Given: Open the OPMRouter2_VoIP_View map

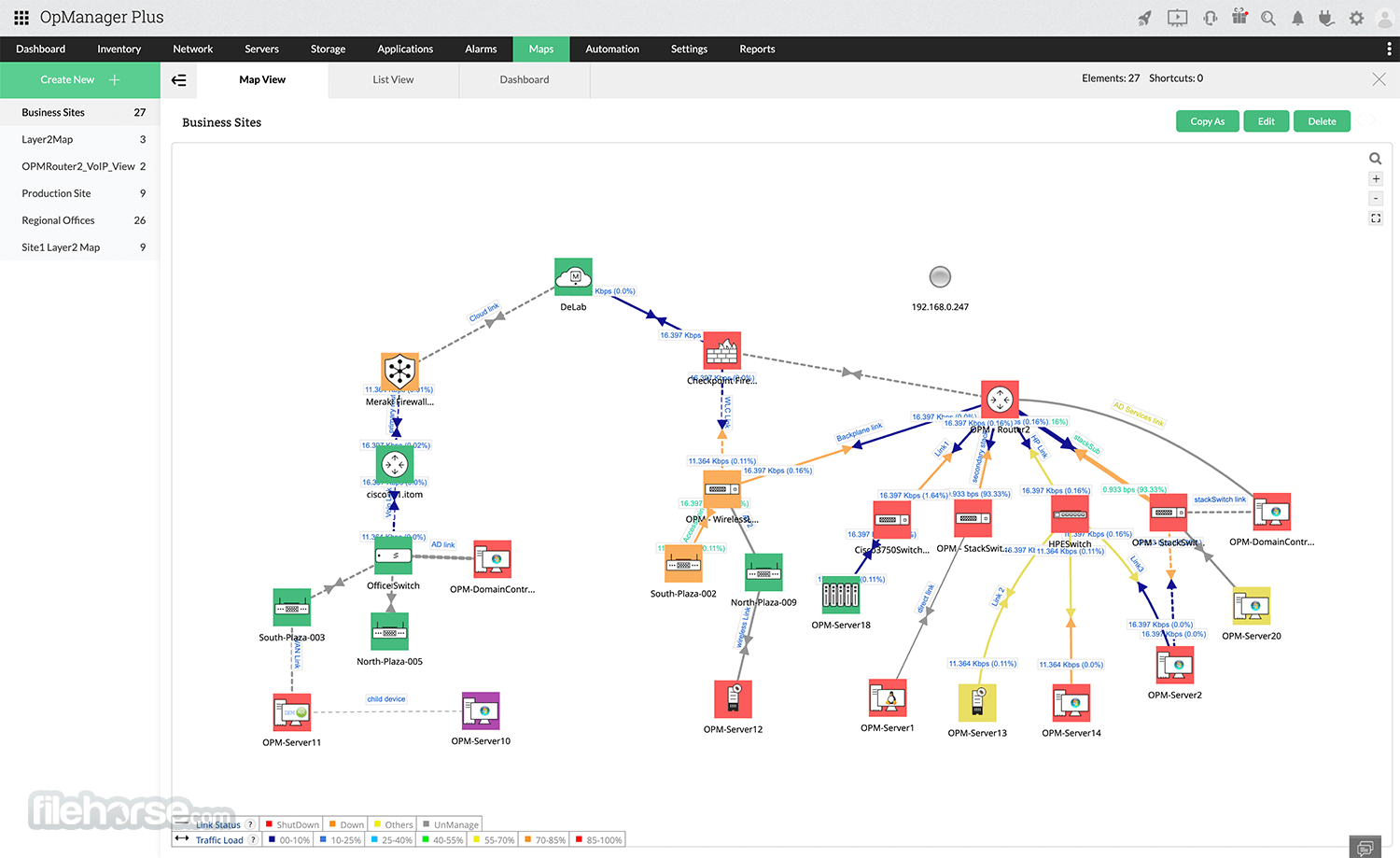Looking at the screenshot, I should (x=80, y=167).
